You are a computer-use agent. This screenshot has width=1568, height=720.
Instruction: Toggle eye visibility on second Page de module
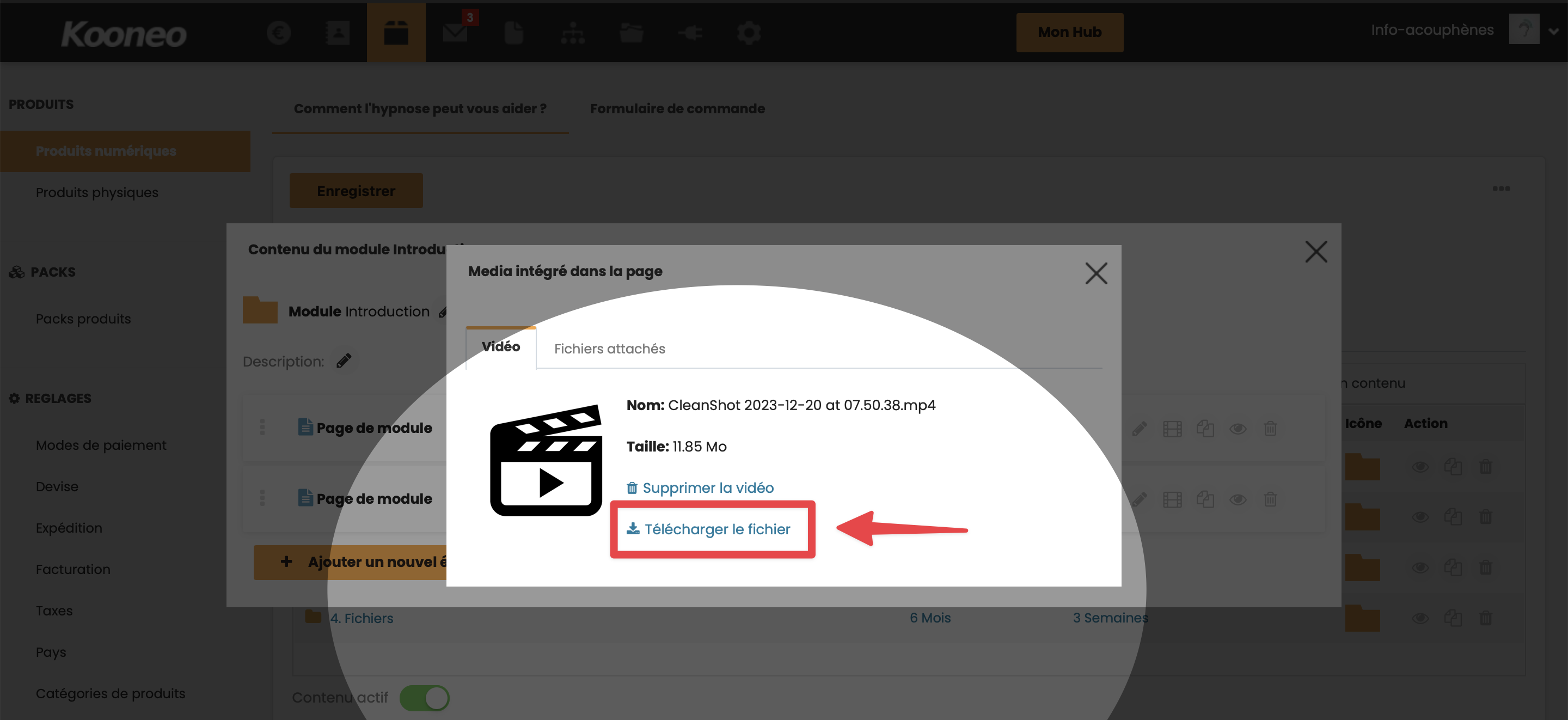[1237, 499]
